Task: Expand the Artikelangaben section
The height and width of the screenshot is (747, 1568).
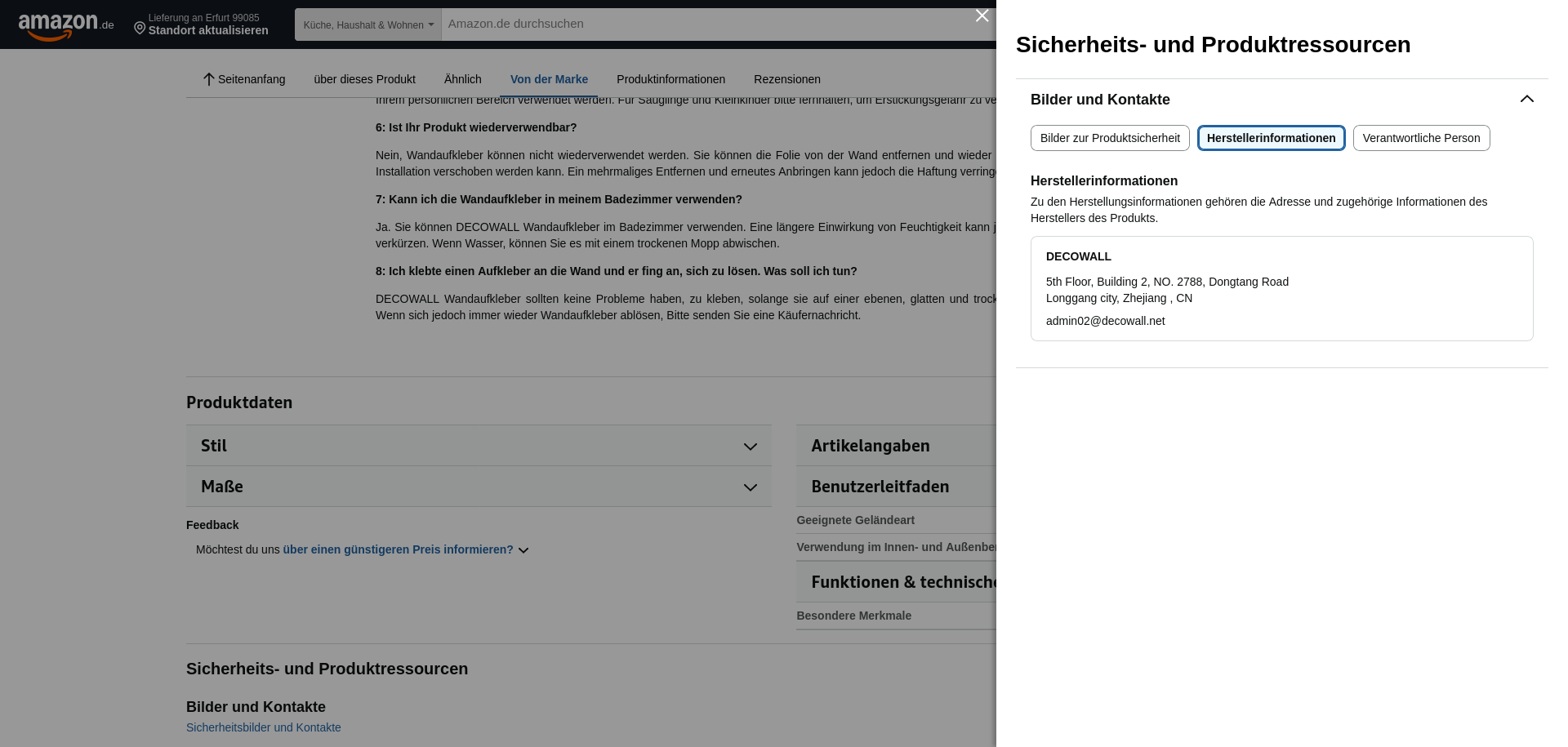Action: click(x=896, y=446)
